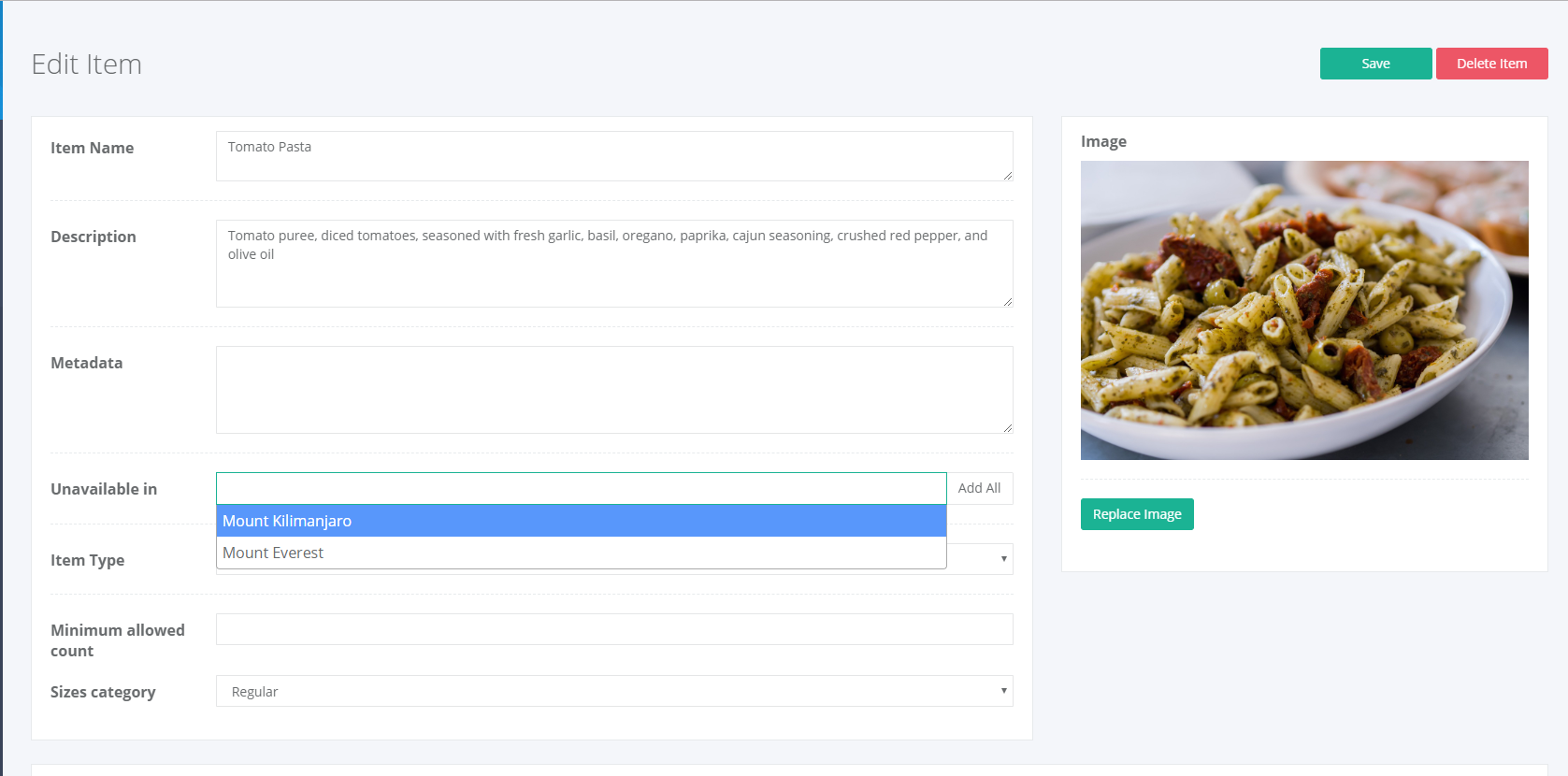
Task: Focus the Description text area
Action: (x=614, y=264)
